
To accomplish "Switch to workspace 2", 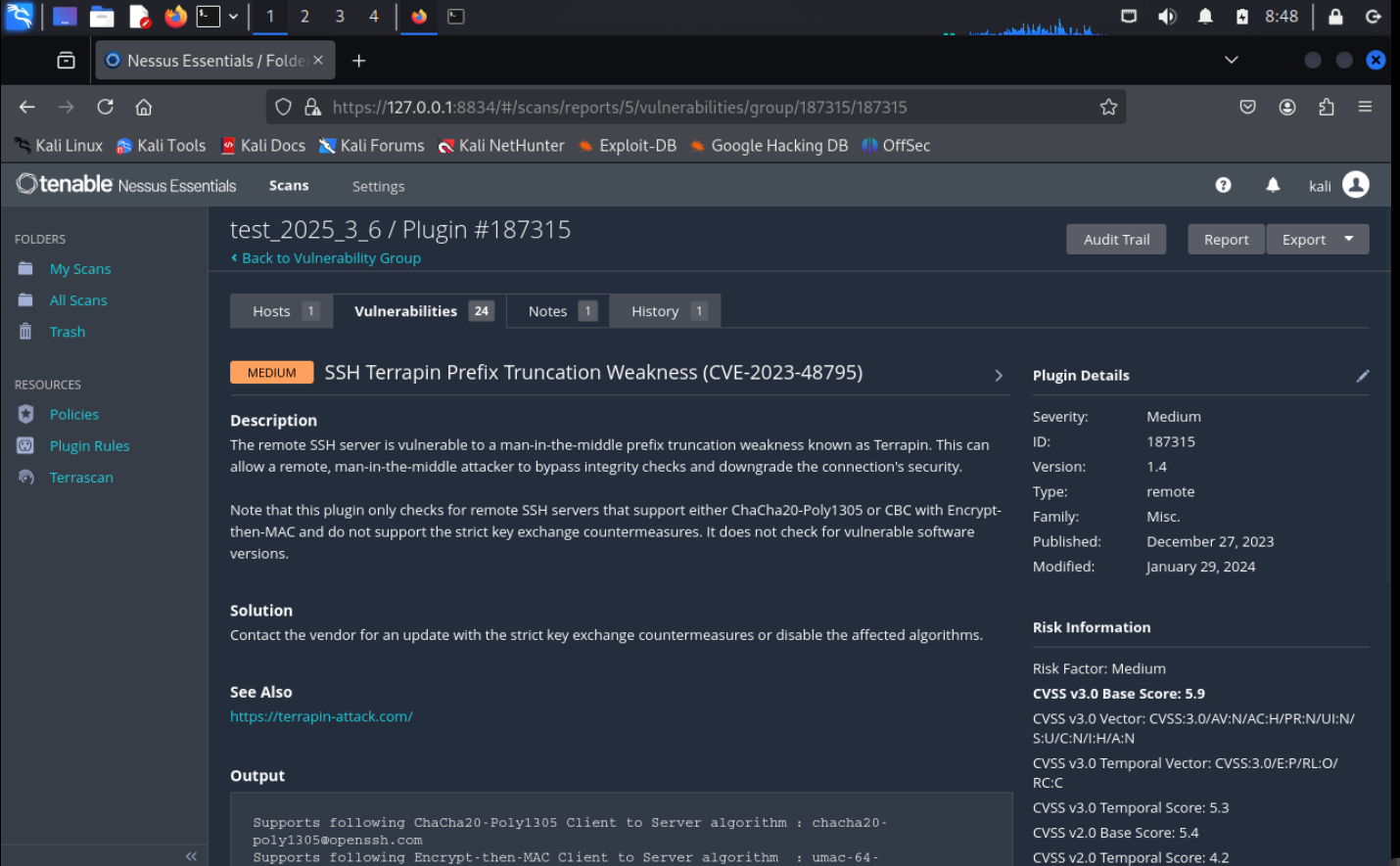I will coord(304,17).
